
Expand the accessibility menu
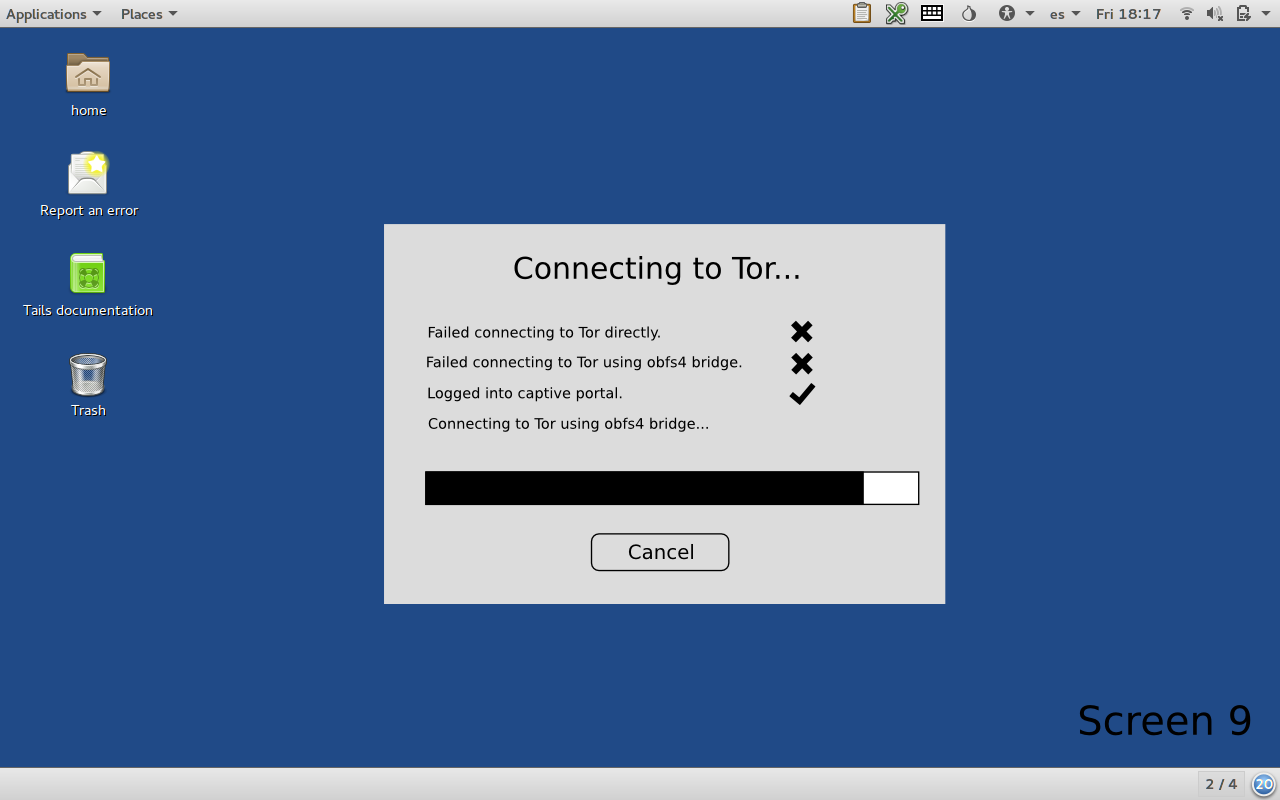tap(1015, 13)
